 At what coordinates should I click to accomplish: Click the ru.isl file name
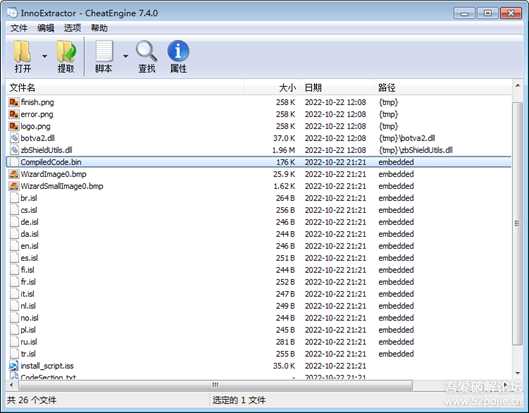[x=29, y=342]
